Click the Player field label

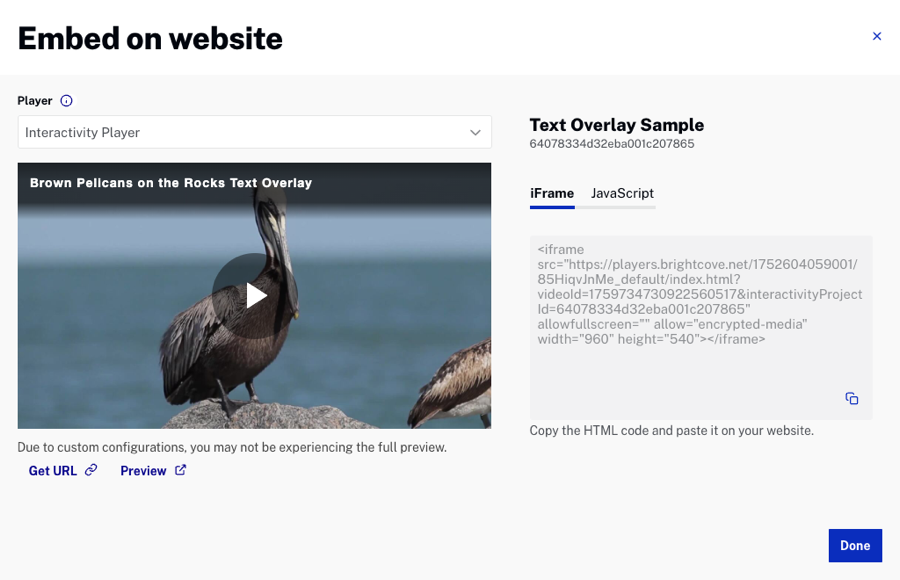click(35, 101)
